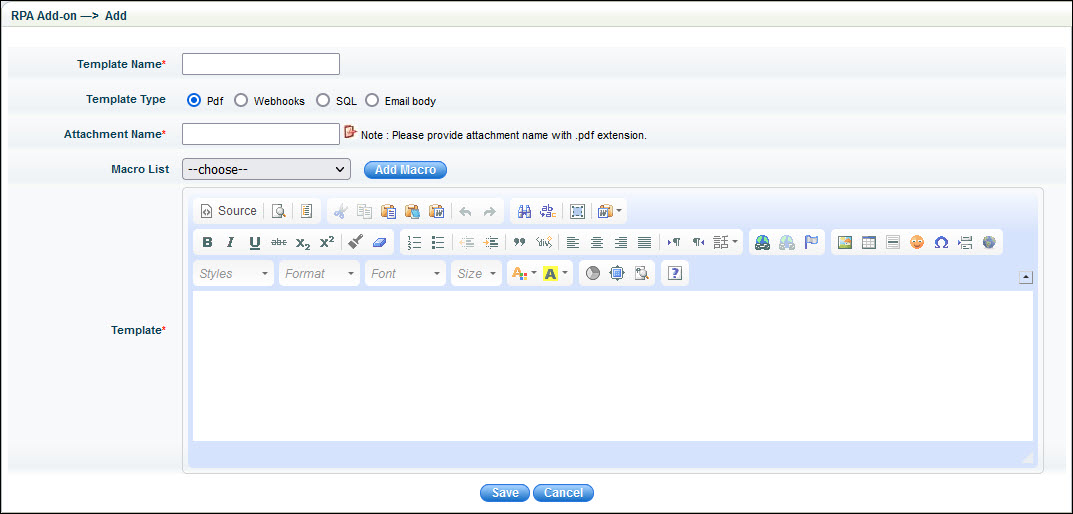
Task: Insert special character with omega icon
Action: [x=941, y=242]
